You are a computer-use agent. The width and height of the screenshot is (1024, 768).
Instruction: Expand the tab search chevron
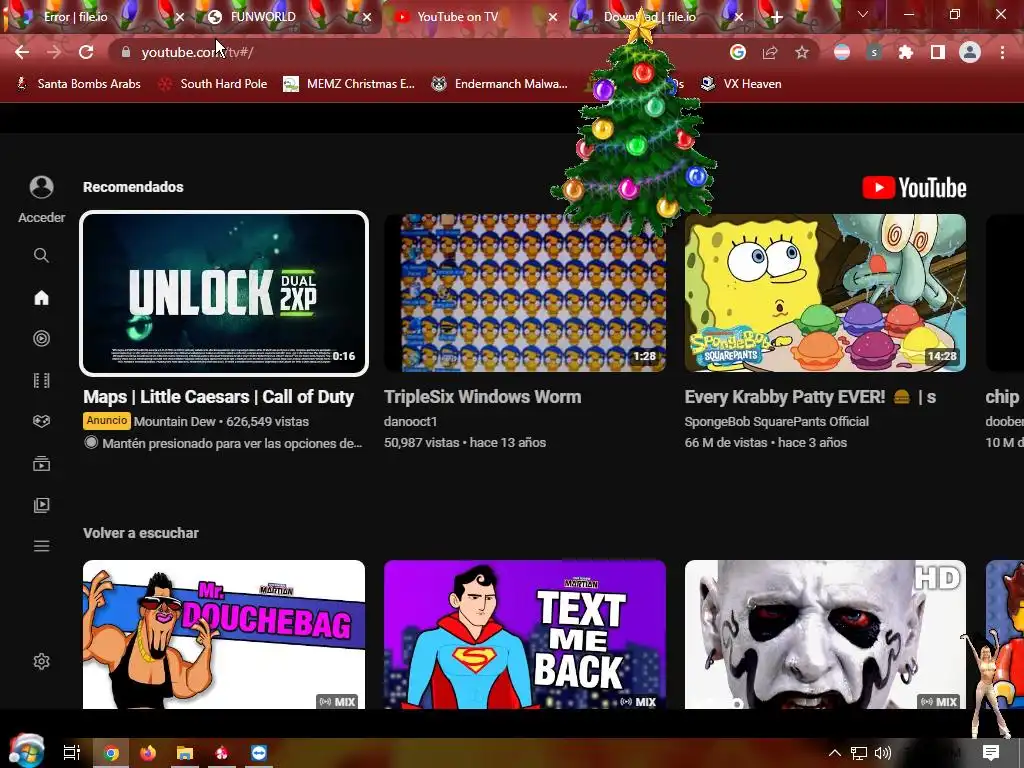[x=863, y=14]
